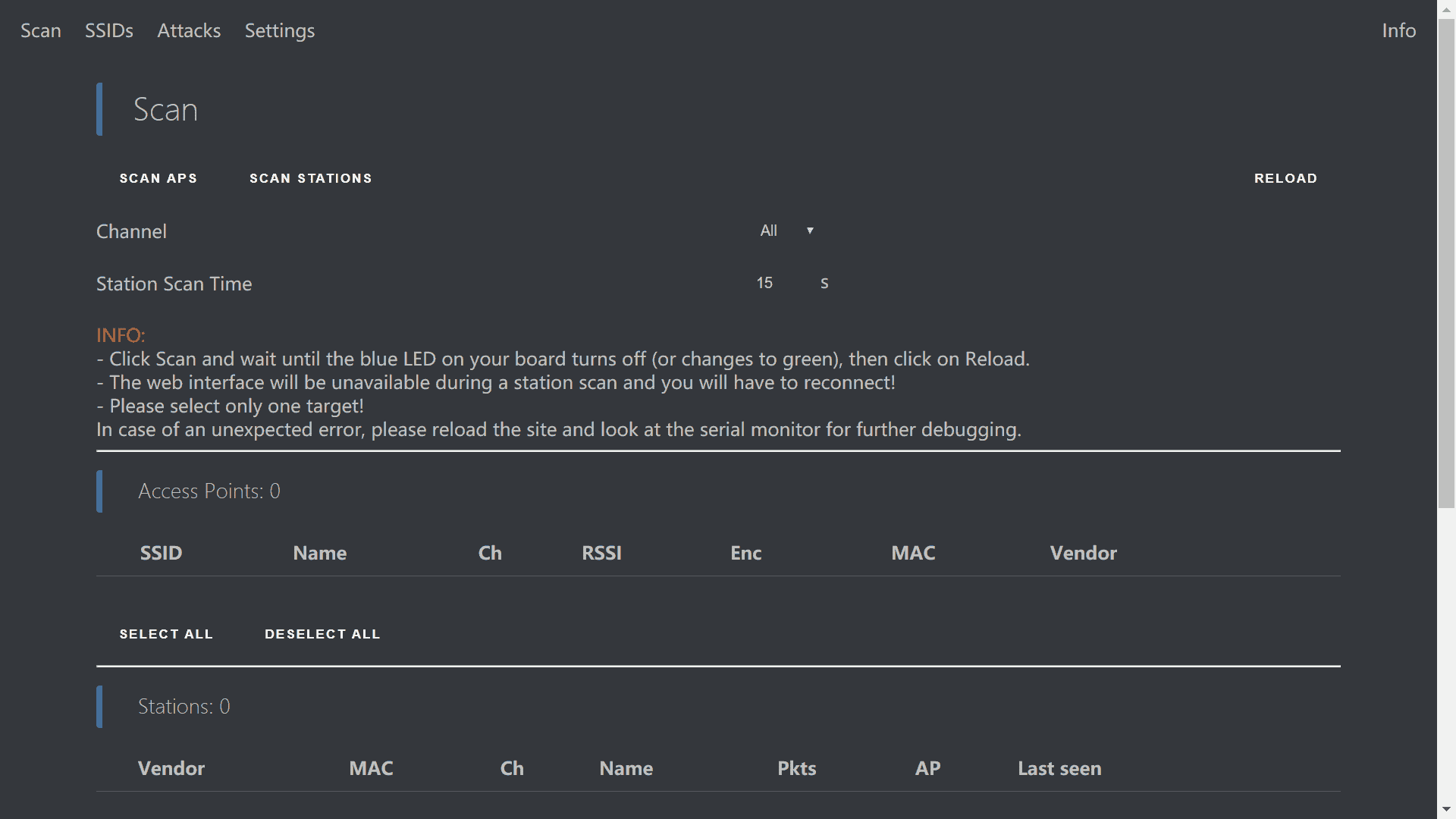
Task: Open the Settings page
Action: click(x=279, y=30)
